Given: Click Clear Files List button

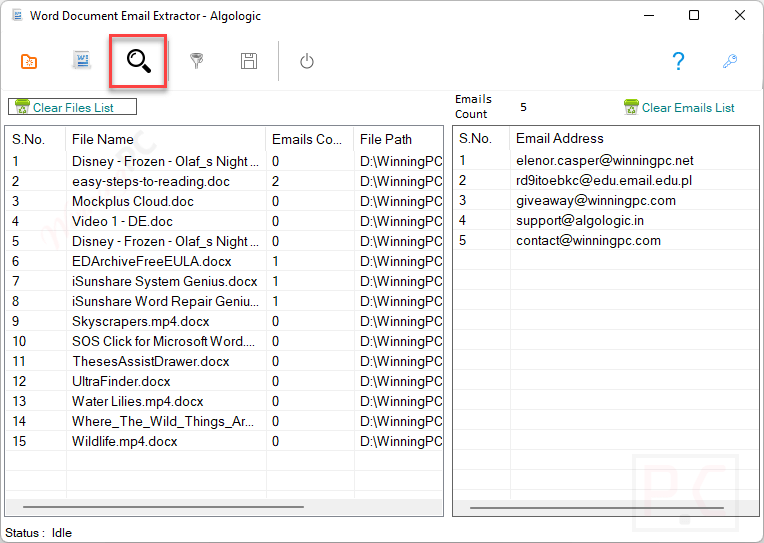Looking at the screenshot, I should [72, 107].
